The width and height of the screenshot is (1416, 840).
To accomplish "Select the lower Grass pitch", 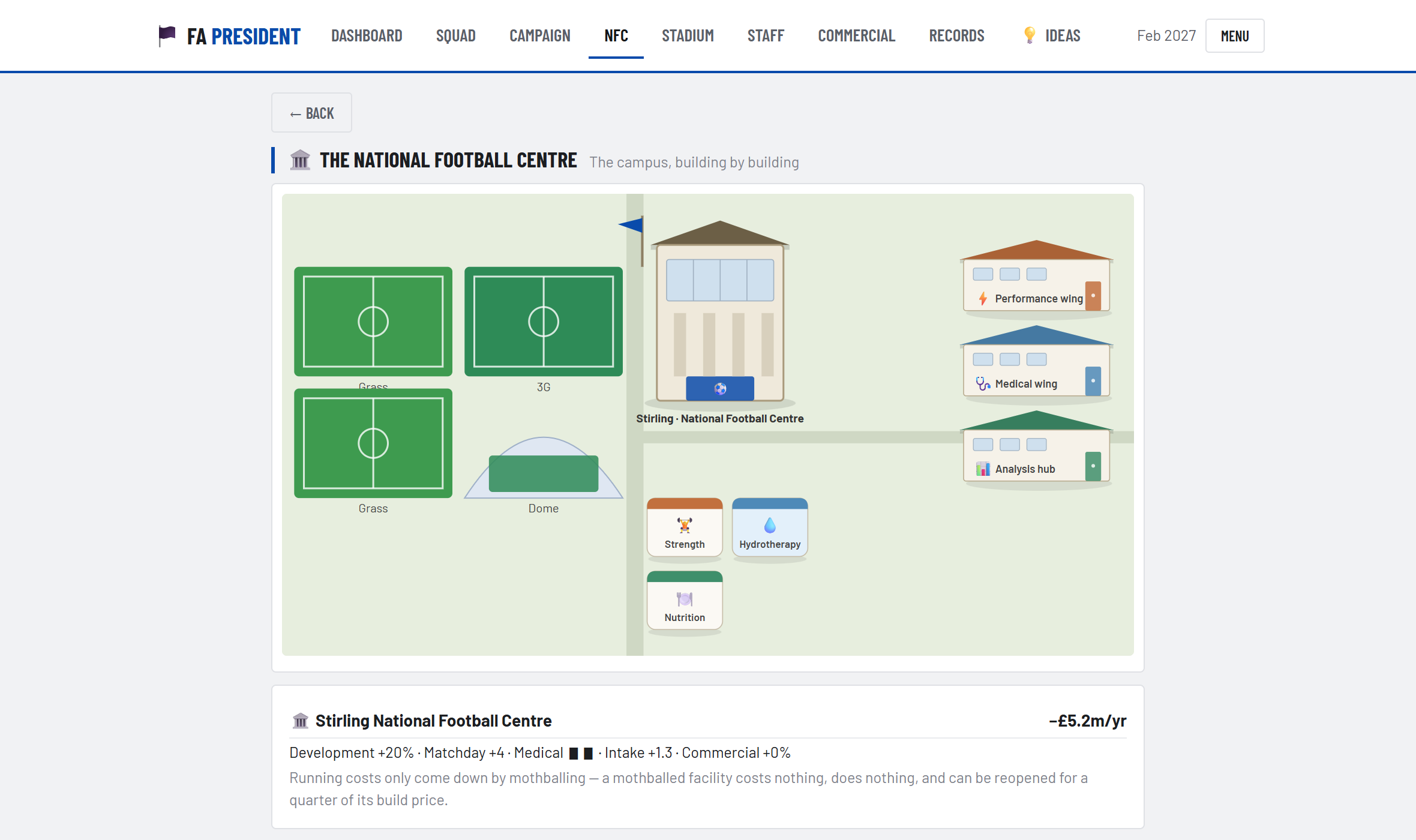I will [373, 443].
